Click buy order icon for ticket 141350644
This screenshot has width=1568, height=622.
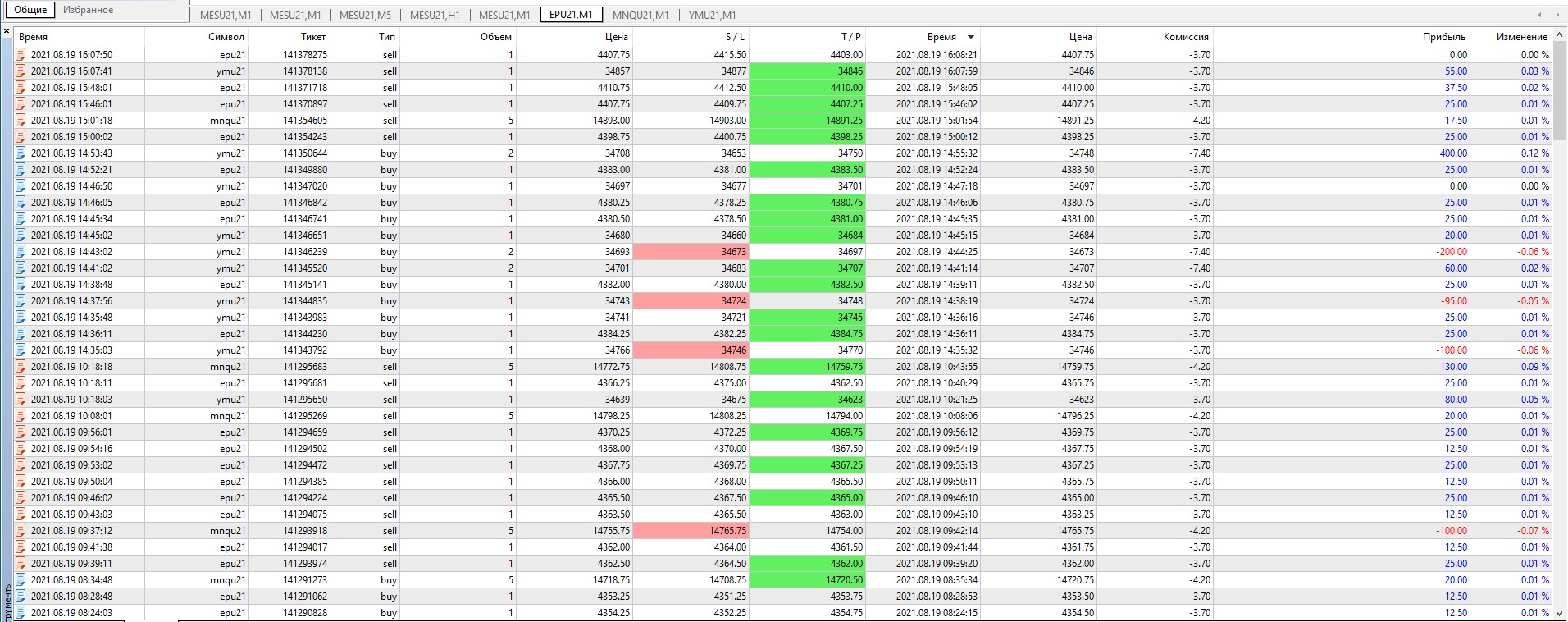coord(21,153)
